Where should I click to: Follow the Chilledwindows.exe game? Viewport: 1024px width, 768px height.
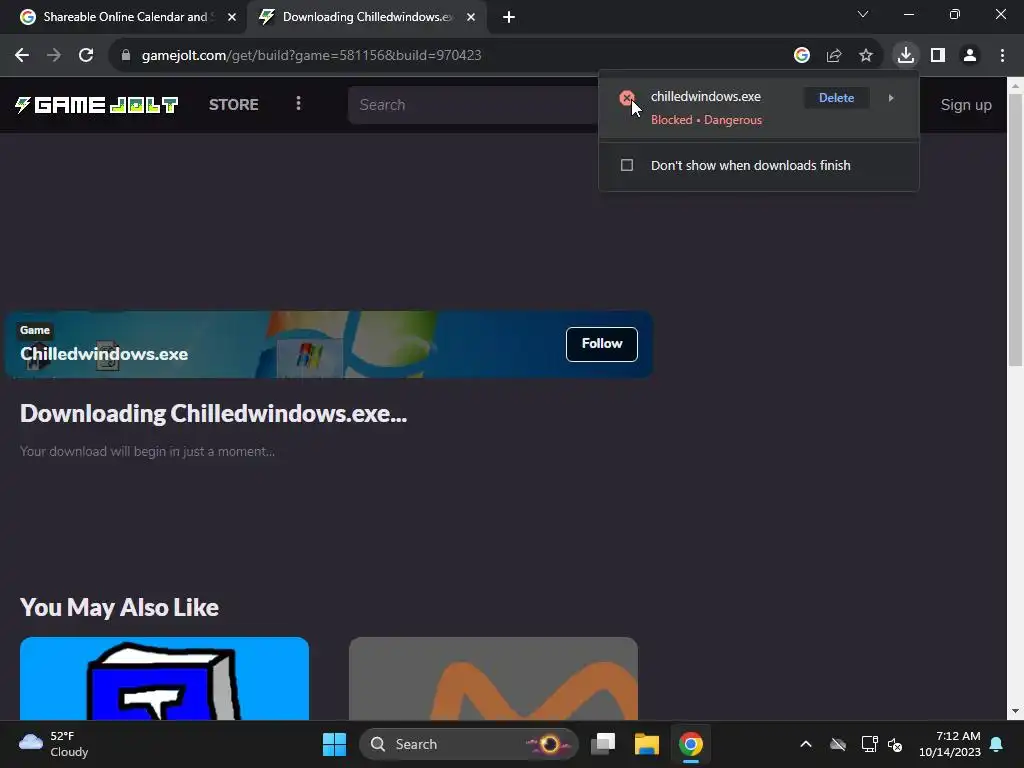(x=601, y=344)
